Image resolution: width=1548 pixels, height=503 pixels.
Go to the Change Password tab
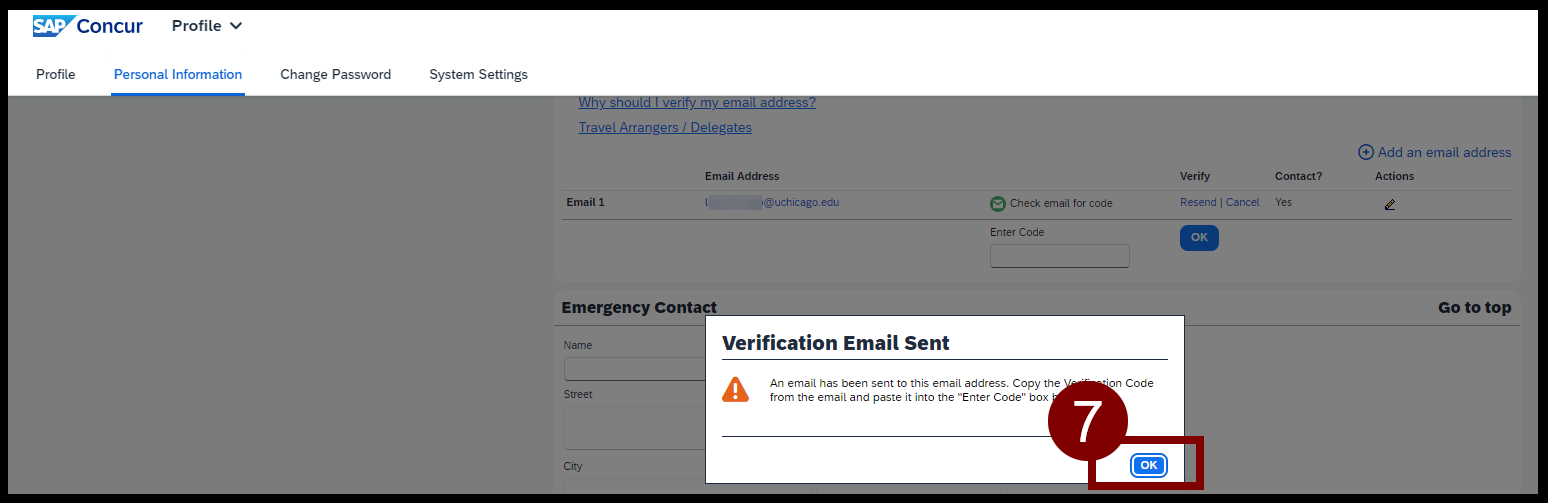point(335,74)
